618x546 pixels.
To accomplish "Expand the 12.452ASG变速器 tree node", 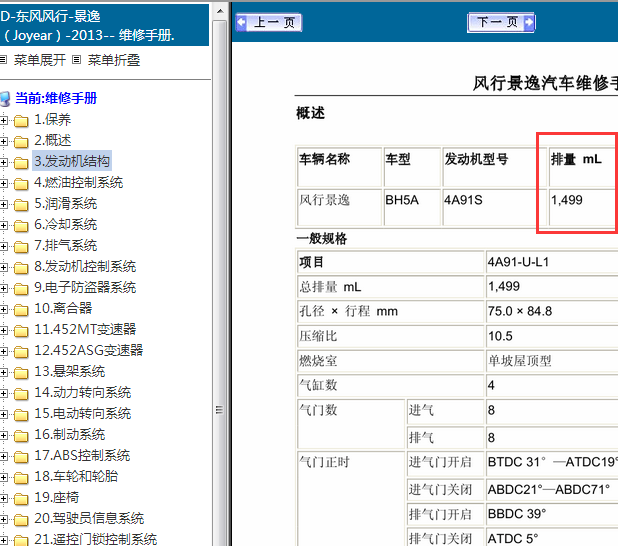I will pos(4,351).
